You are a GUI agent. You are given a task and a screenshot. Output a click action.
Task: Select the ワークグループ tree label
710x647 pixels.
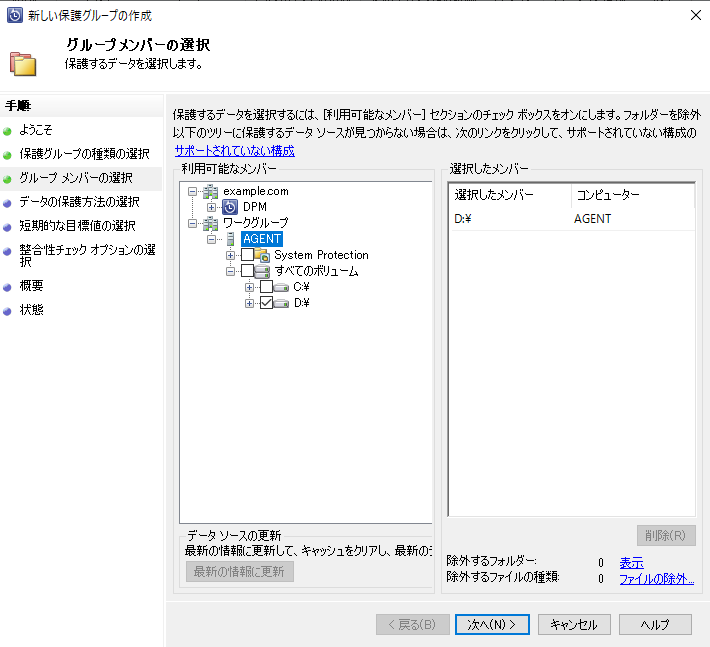[255, 223]
